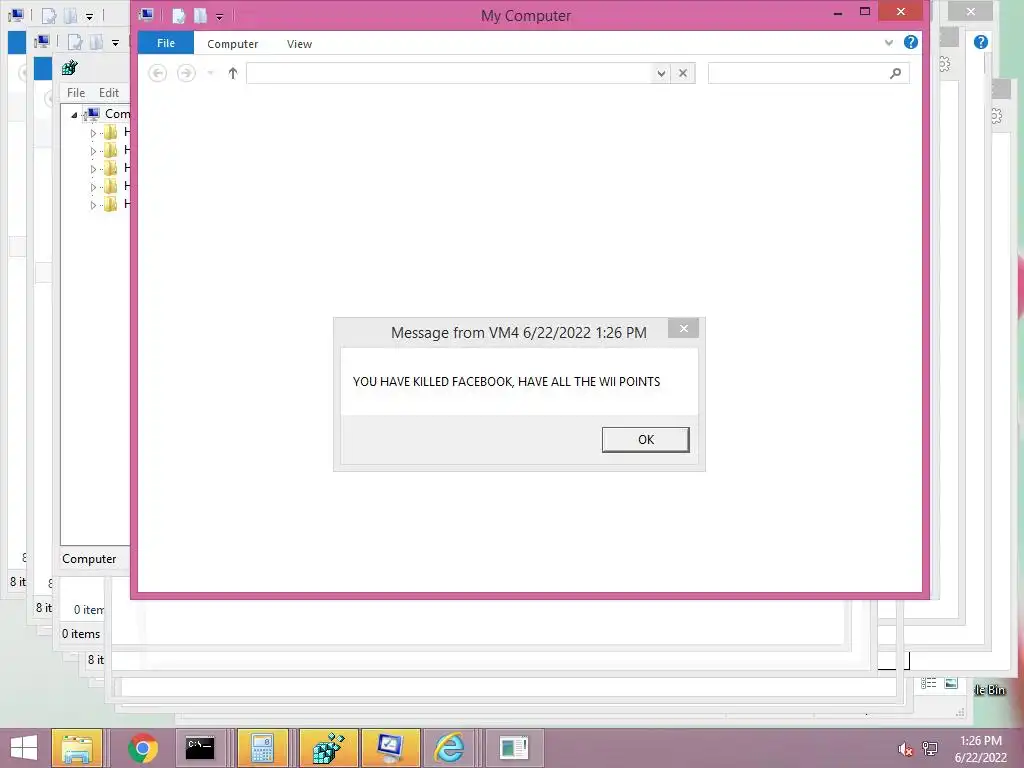Launch Google Chrome from taskbar
1024x768 pixels.
click(x=142, y=748)
